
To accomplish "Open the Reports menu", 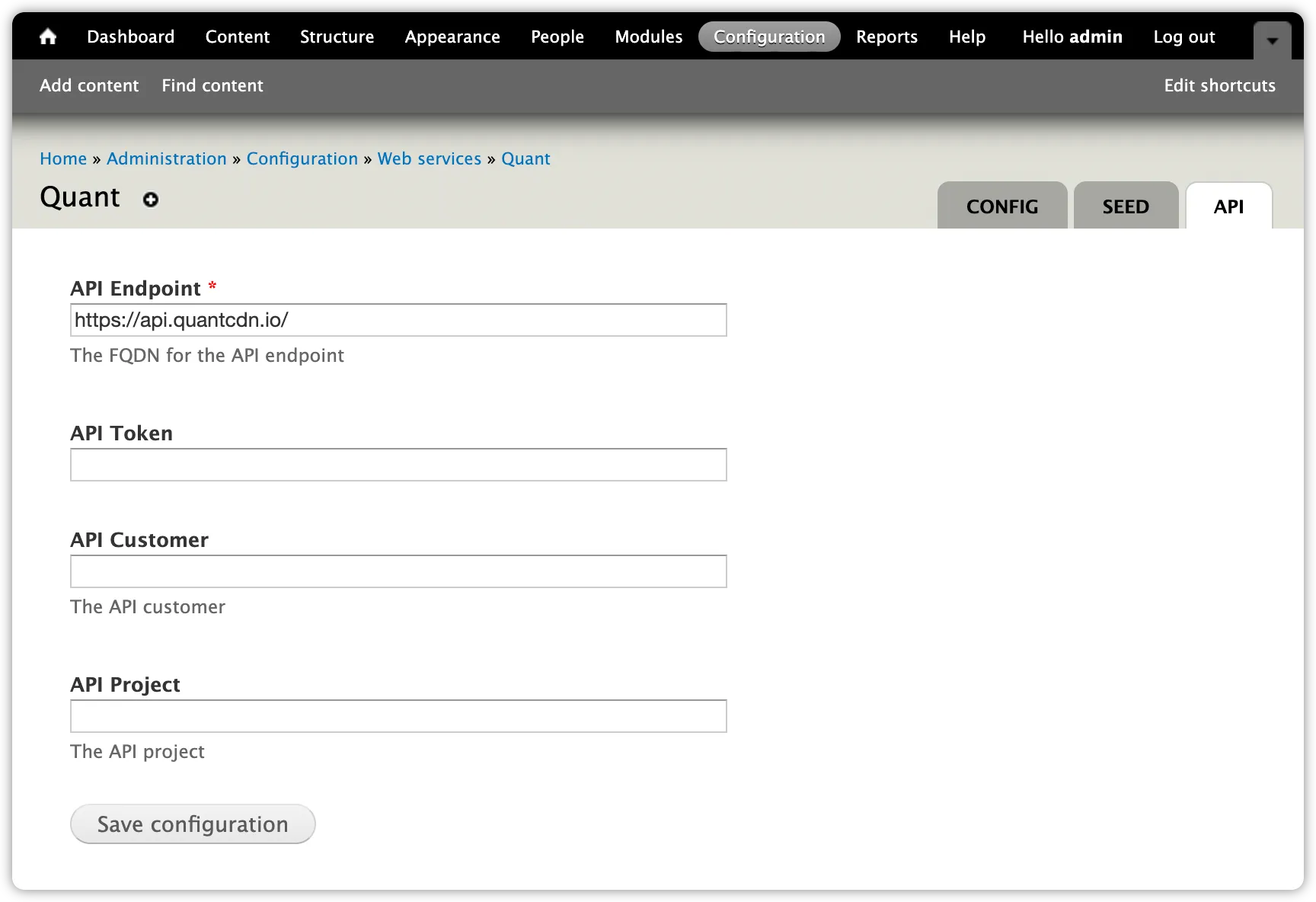I will (886, 36).
